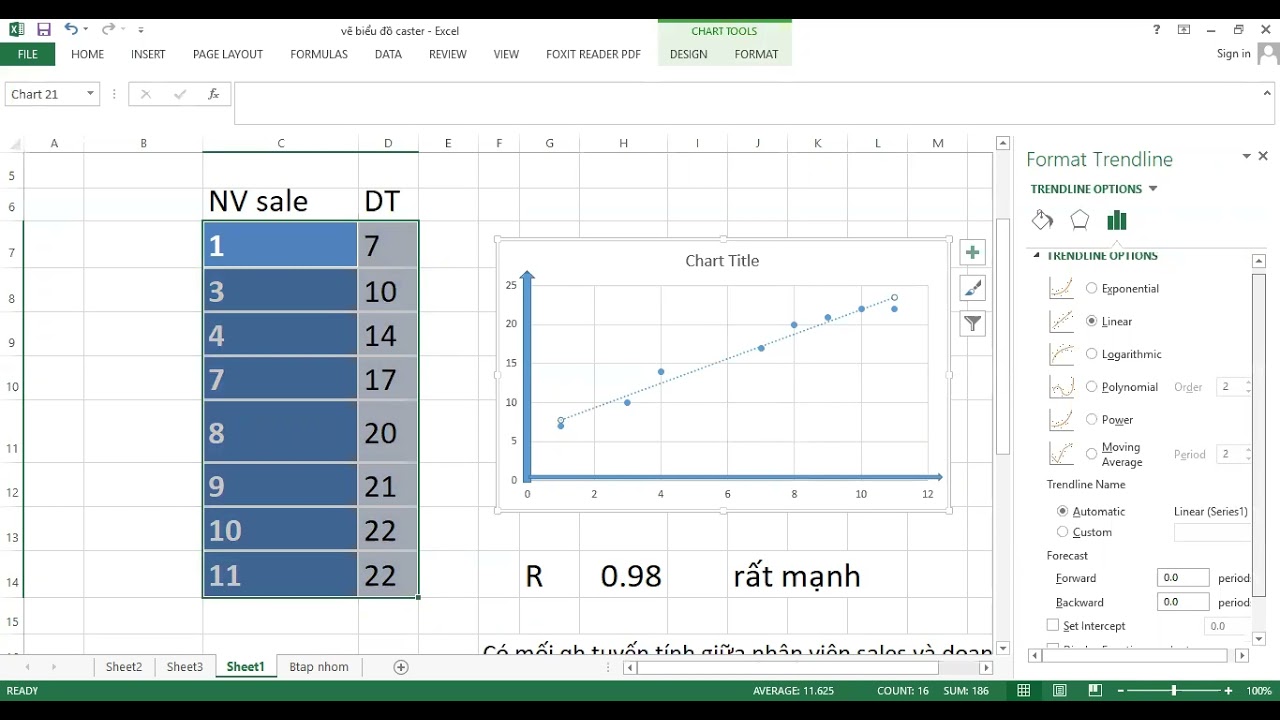This screenshot has height=720, width=1280.
Task: Switch to Sheet3 tab
Action: point(185,667)
